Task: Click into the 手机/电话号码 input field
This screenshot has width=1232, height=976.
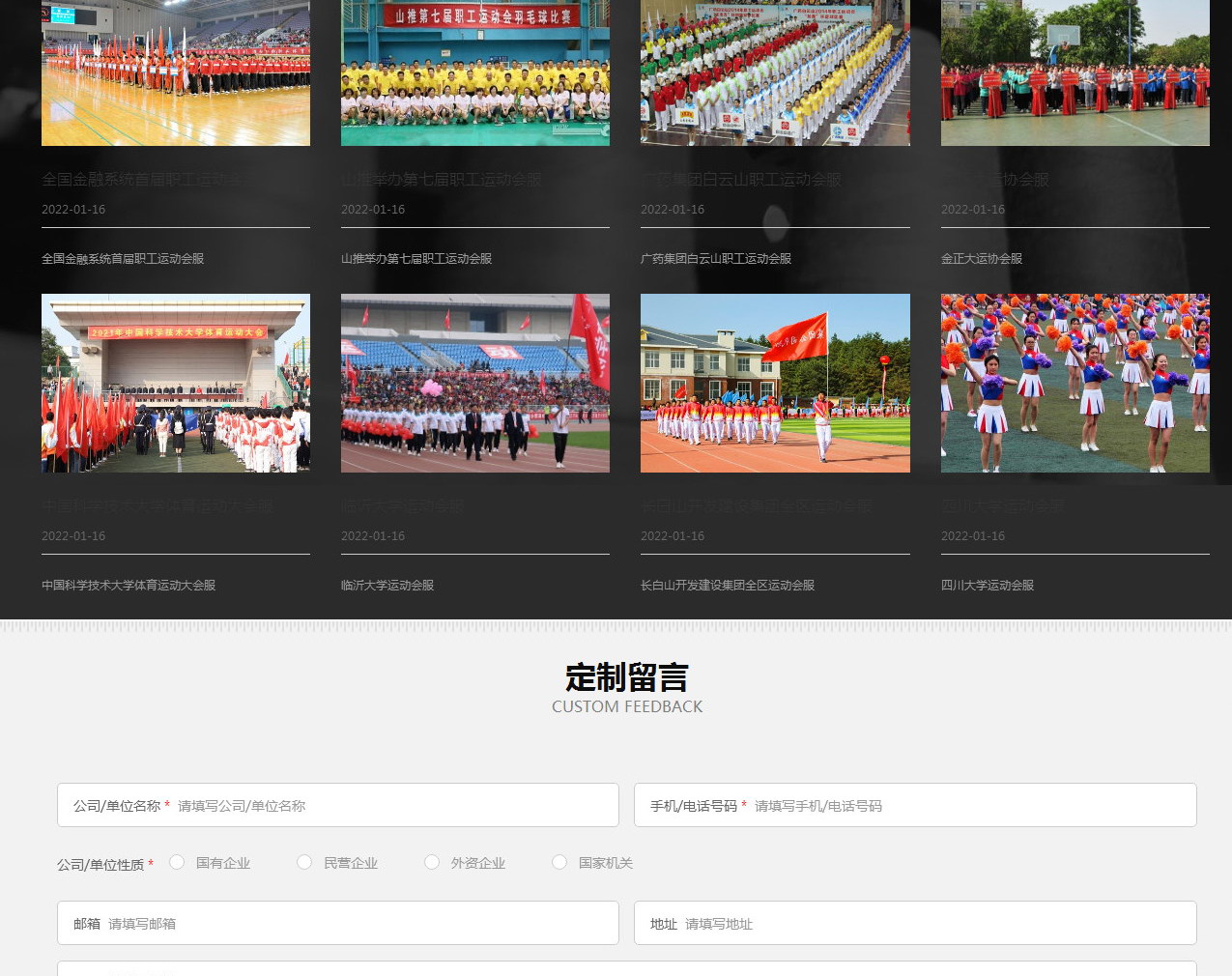Action: (915, 805)
